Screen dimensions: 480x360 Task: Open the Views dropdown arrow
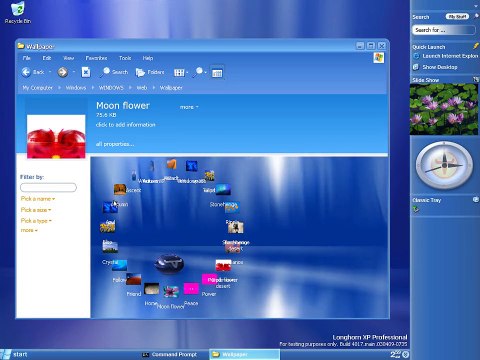point(187,73)
